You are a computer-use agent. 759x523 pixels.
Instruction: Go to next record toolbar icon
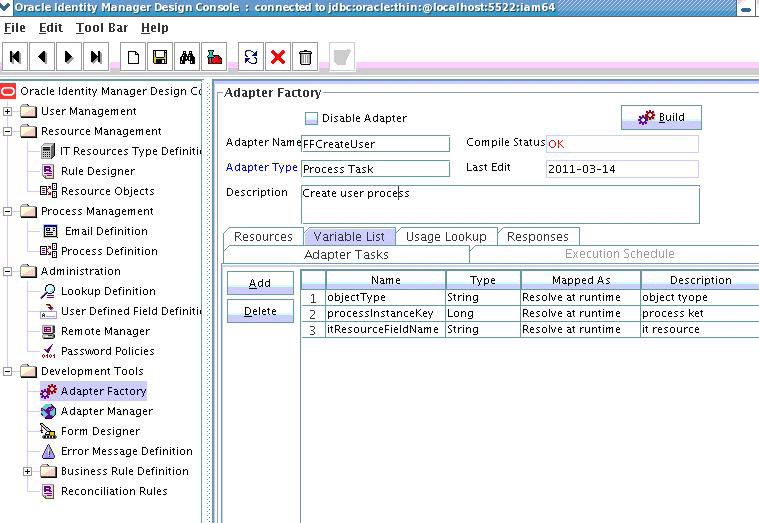(x=69, y=57)
